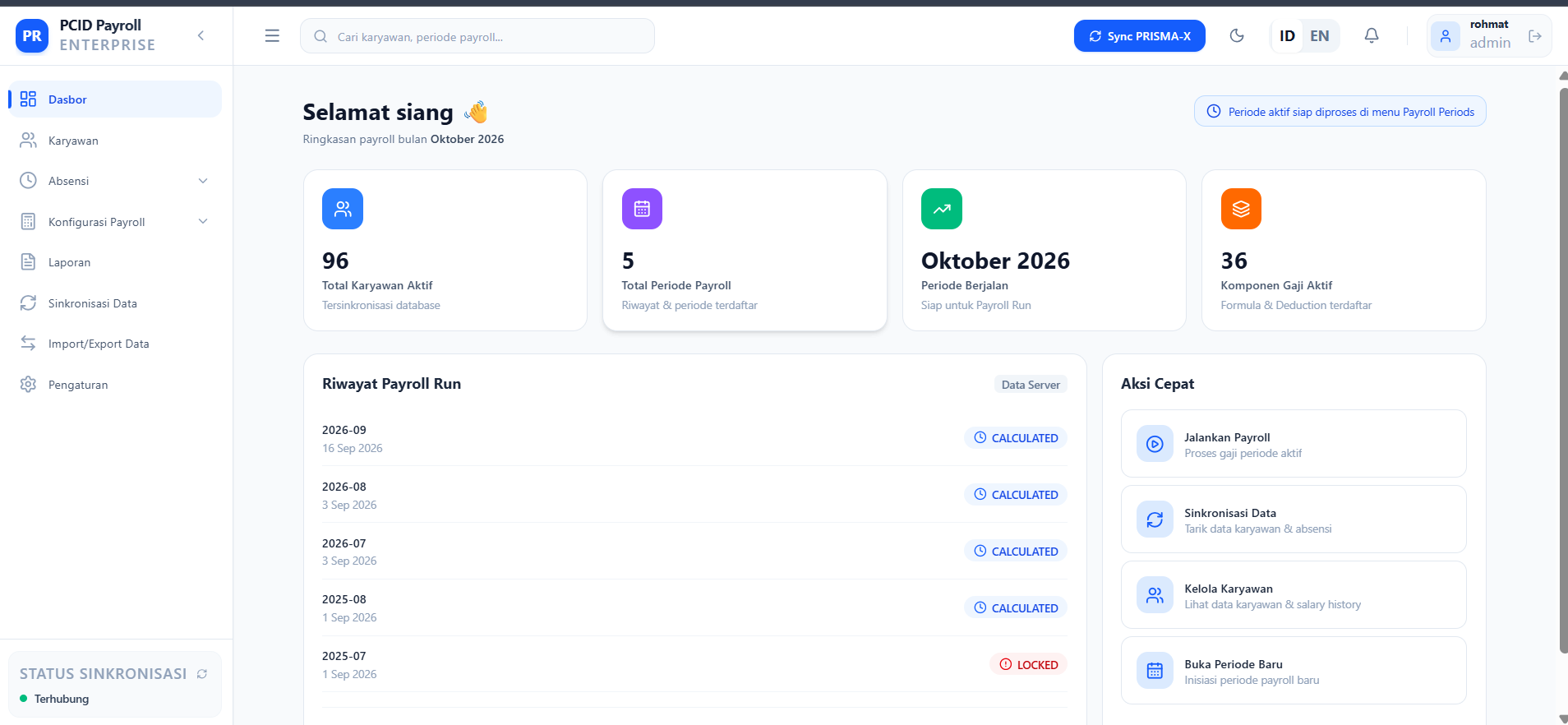Switch language to ID
The image size is (1568, 725).
[1287, 36]
